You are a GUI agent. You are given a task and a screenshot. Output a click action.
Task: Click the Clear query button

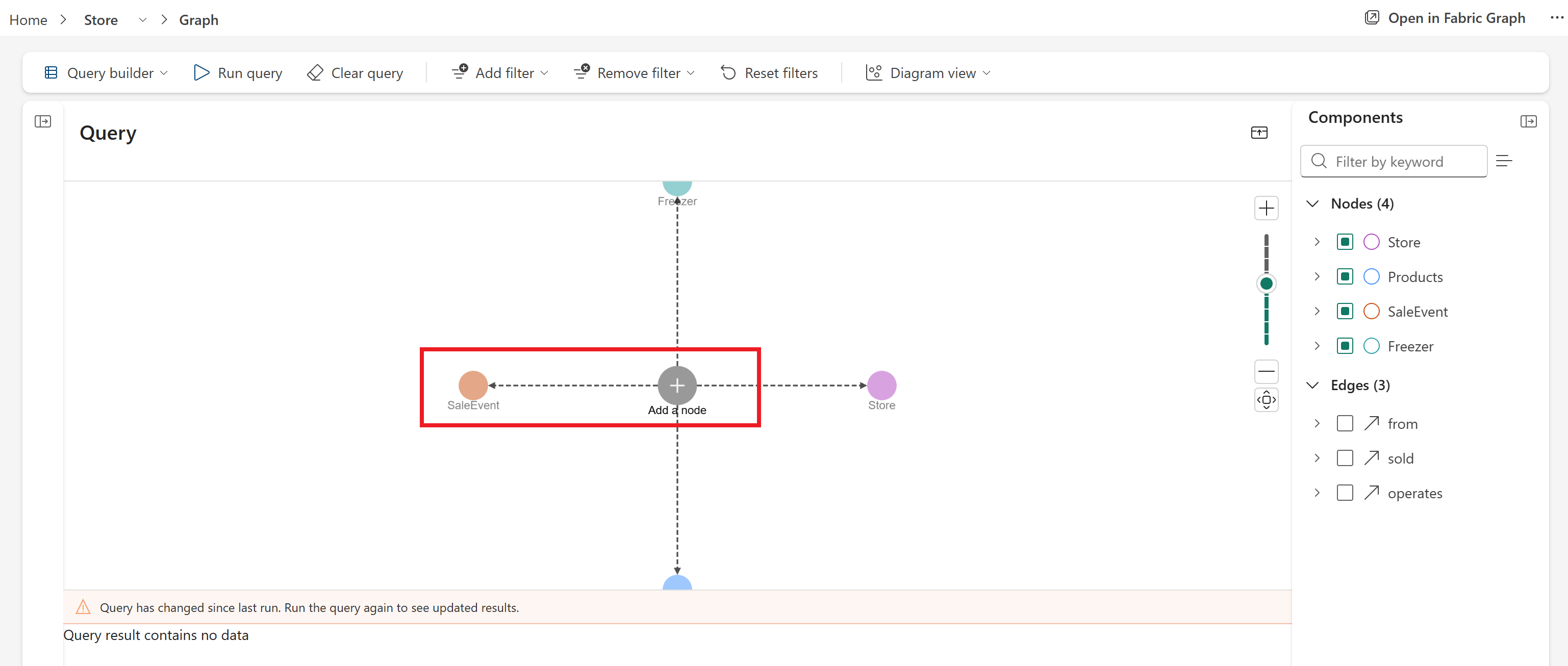pos(356,73)
